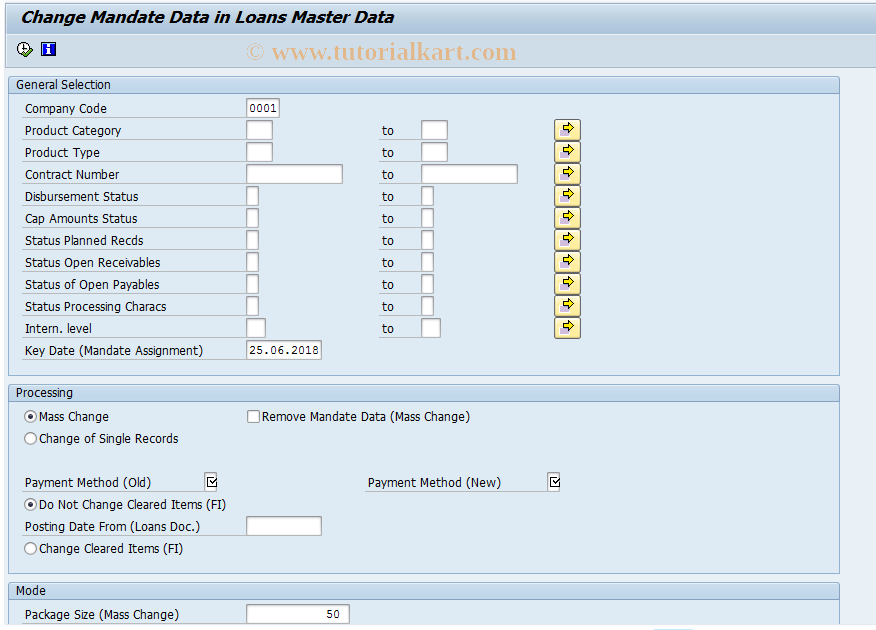Image resolution: width=876 pixels, height=630 pixels.
Task: Click the Package Size (Mass Change) field
Action: [297, 613]
